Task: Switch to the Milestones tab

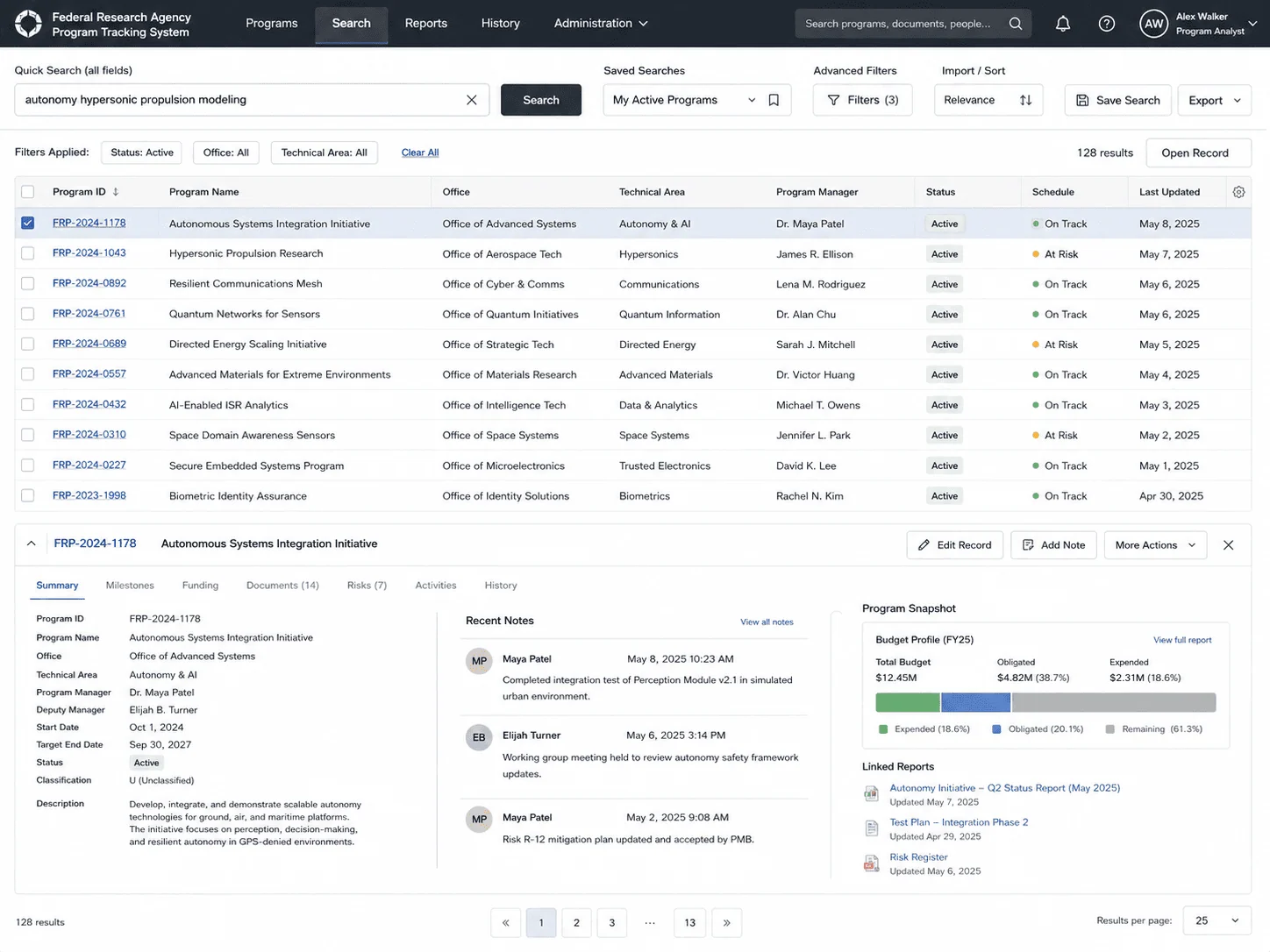Action: point(130,586)
